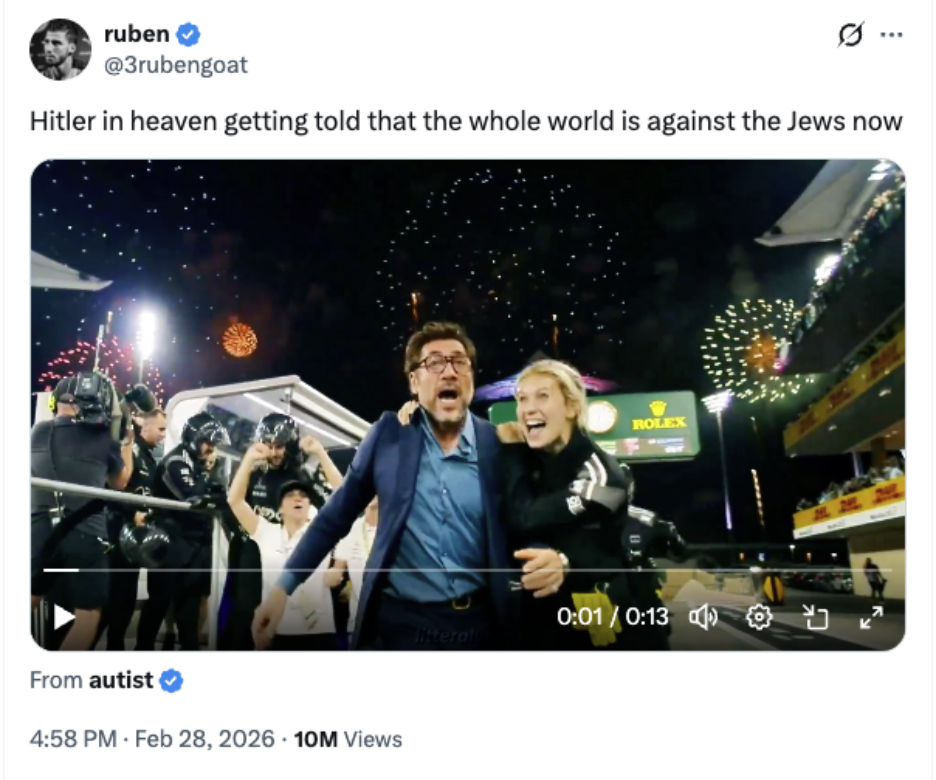
Task: Open ruben's profile via the display name
Action: (x=137, y=33)
